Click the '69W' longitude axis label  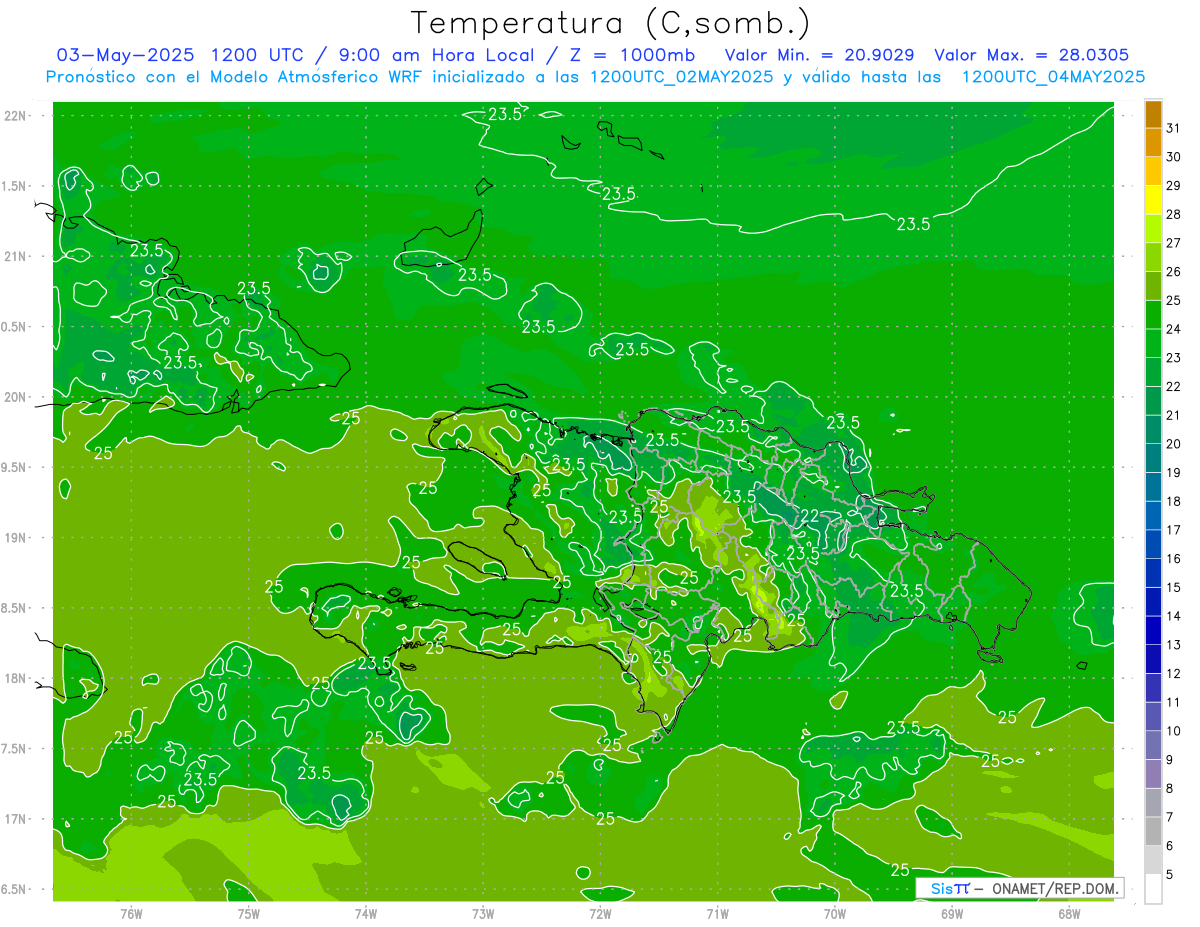pyautogui.click(x=952, y=913)
